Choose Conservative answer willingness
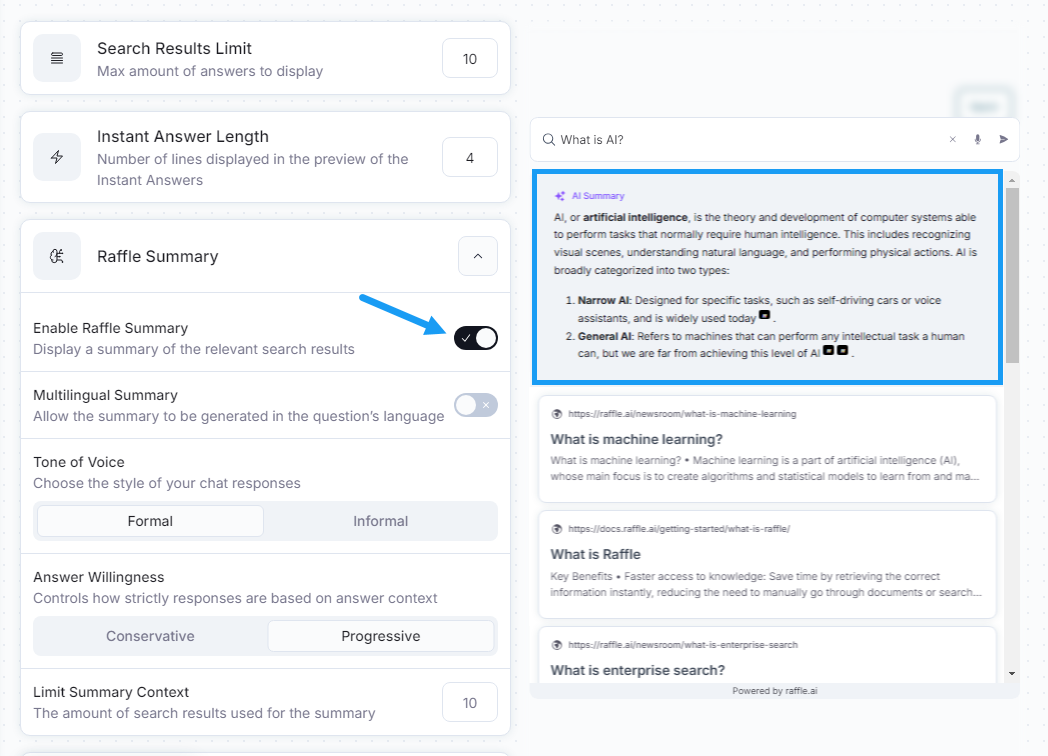1048x756 pixels. click(150, 636)
